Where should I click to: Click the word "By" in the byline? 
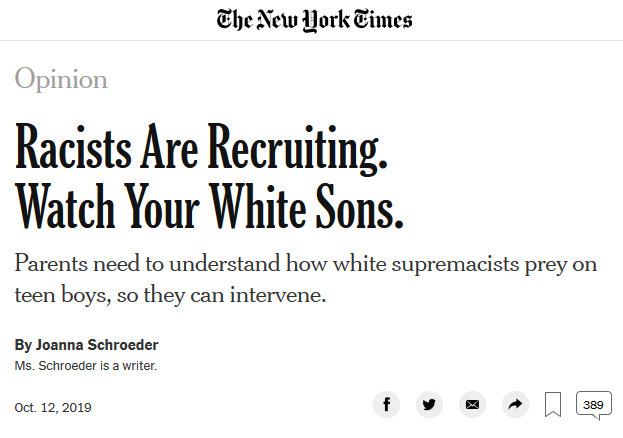(23, 345)
